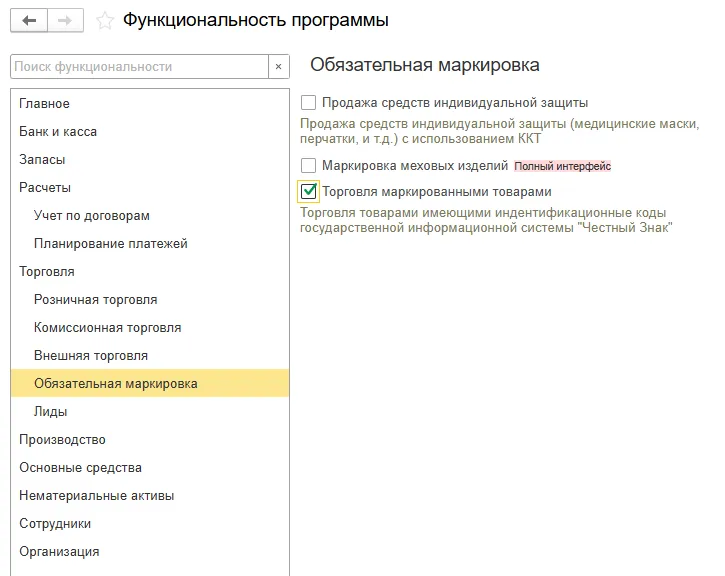
Task: Click the 'Функциональность программы' page title
Action: (x=256, y=20)
